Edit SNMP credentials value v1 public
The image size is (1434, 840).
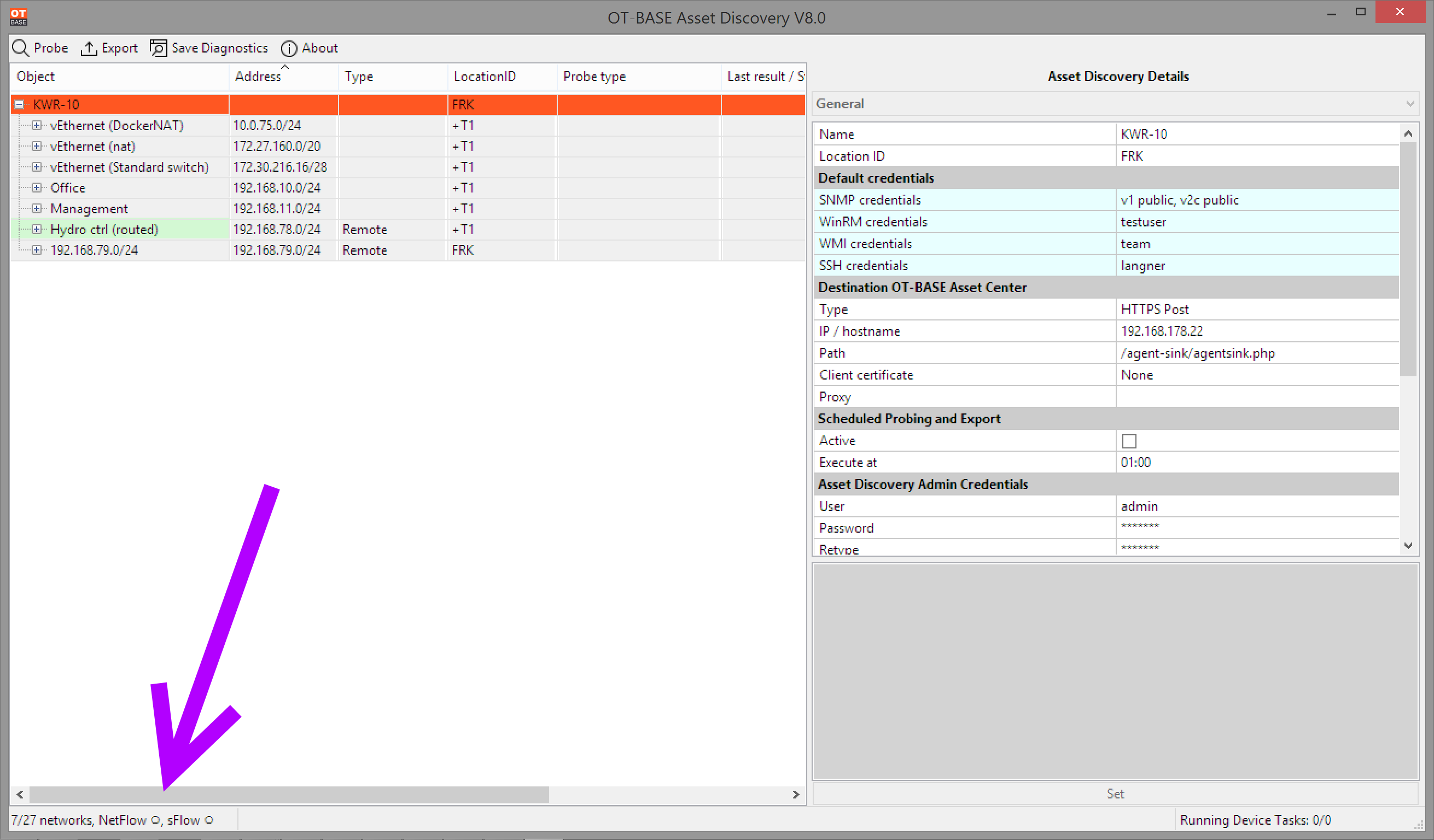click(1257, 200)
